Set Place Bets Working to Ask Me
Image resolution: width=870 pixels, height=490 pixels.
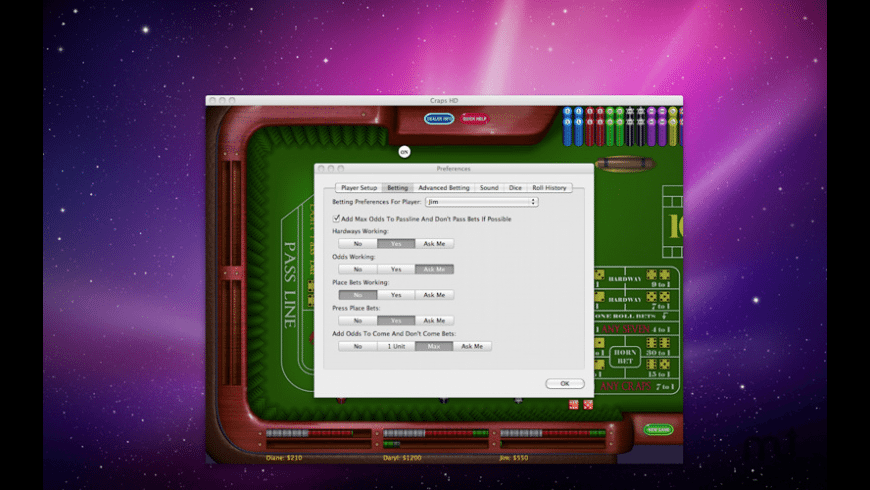tap(434, 295)
